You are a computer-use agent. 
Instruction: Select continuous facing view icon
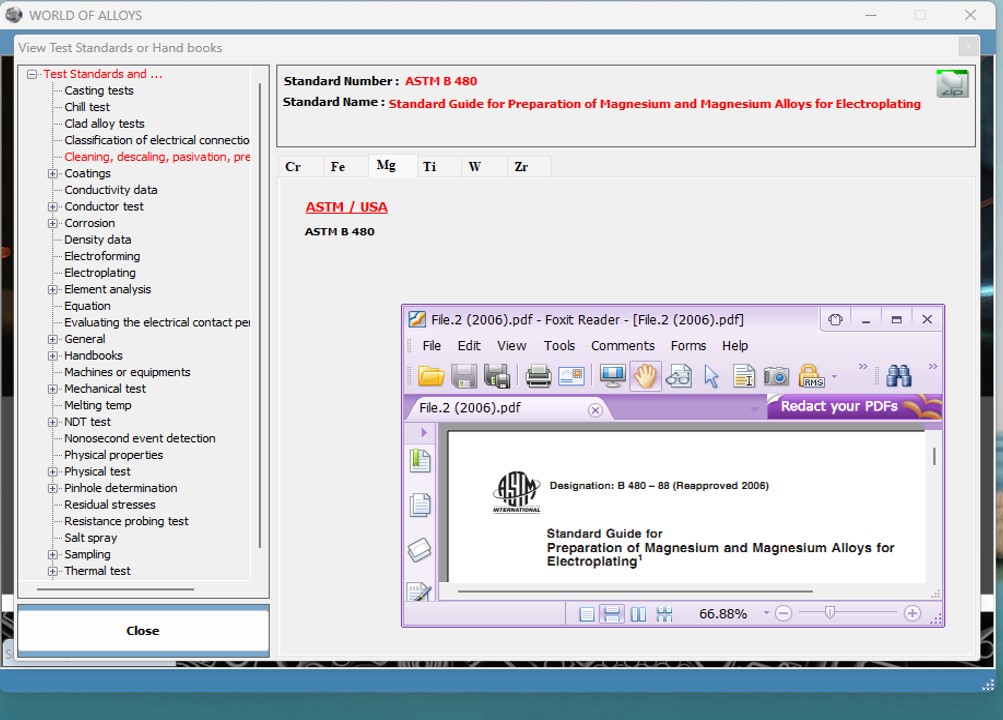click(665, 614)
